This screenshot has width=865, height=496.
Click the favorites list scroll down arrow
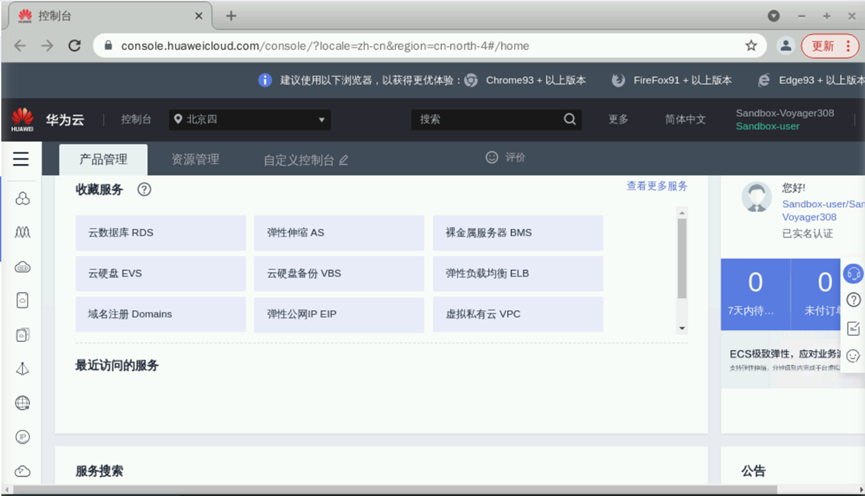pos(682,328)
